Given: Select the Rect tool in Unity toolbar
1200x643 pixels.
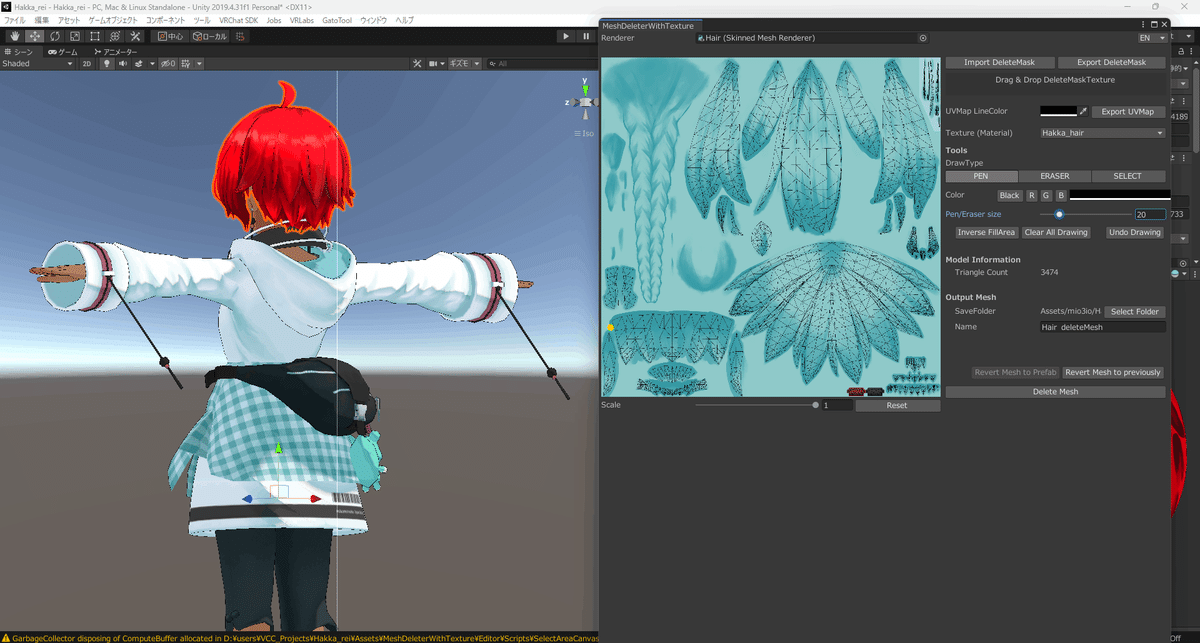Looking at the screenshot, I should point(95,36).
